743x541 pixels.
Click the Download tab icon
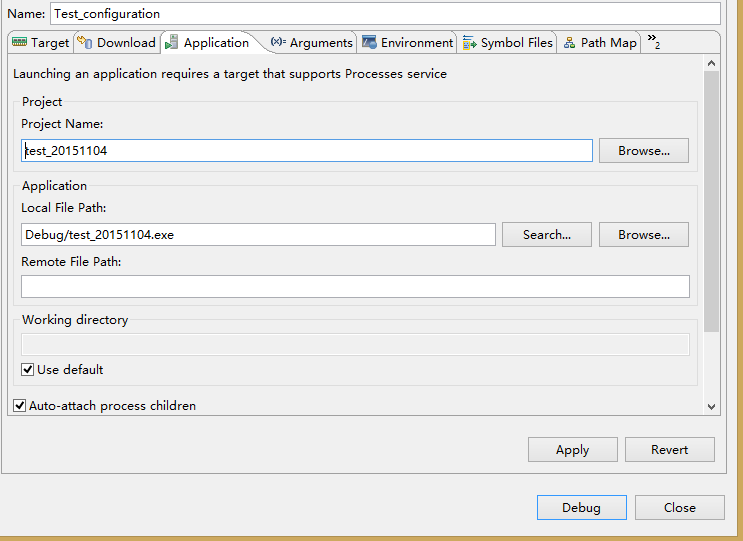85,42
